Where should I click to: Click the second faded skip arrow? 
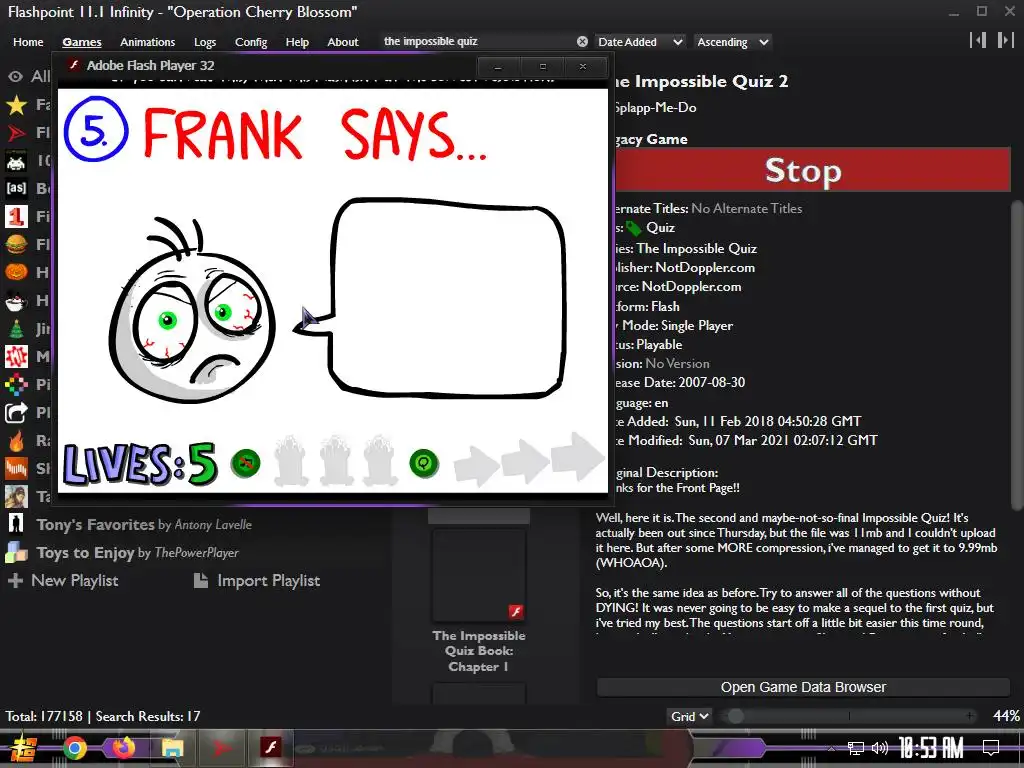tap(524, 461)
